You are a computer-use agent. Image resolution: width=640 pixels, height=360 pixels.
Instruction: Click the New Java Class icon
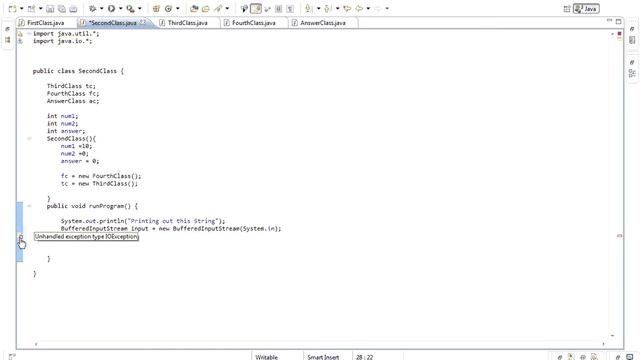(168, 9)
